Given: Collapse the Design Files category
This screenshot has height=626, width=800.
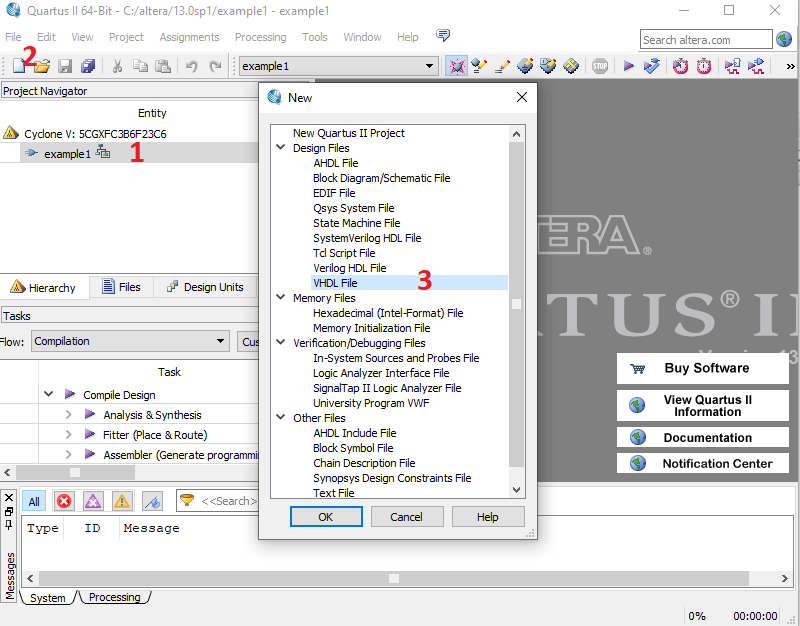Looking at the screenshot, I should [x=281, y=147].
